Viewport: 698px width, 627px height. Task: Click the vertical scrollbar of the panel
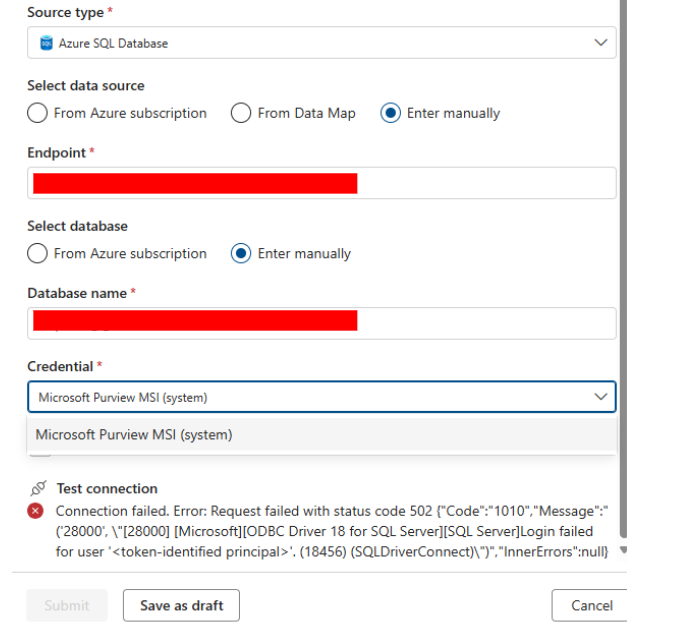pyautogui.click(x=623, y=267)
